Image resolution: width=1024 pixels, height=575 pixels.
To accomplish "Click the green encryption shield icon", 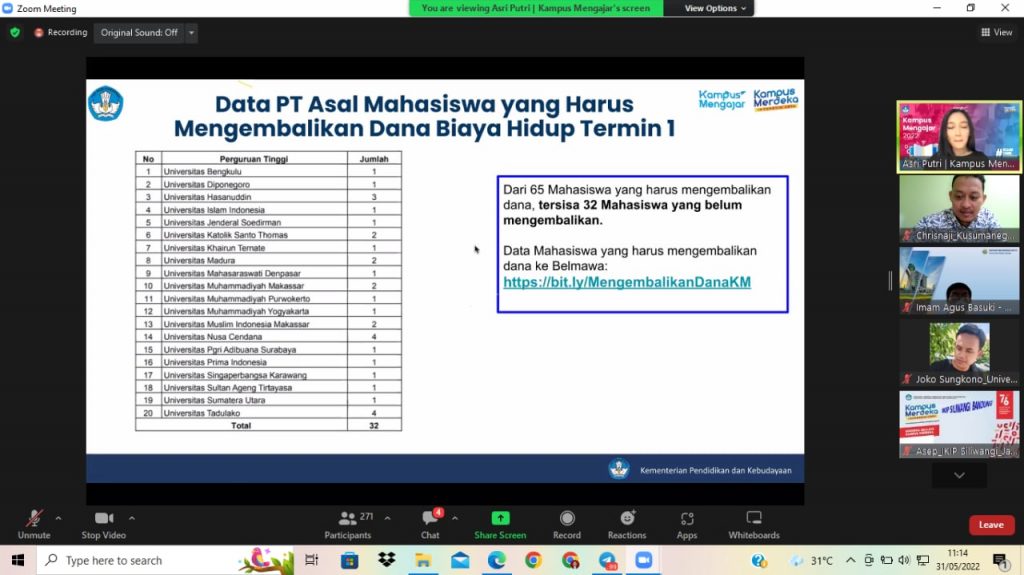I will tap(15, 32).
